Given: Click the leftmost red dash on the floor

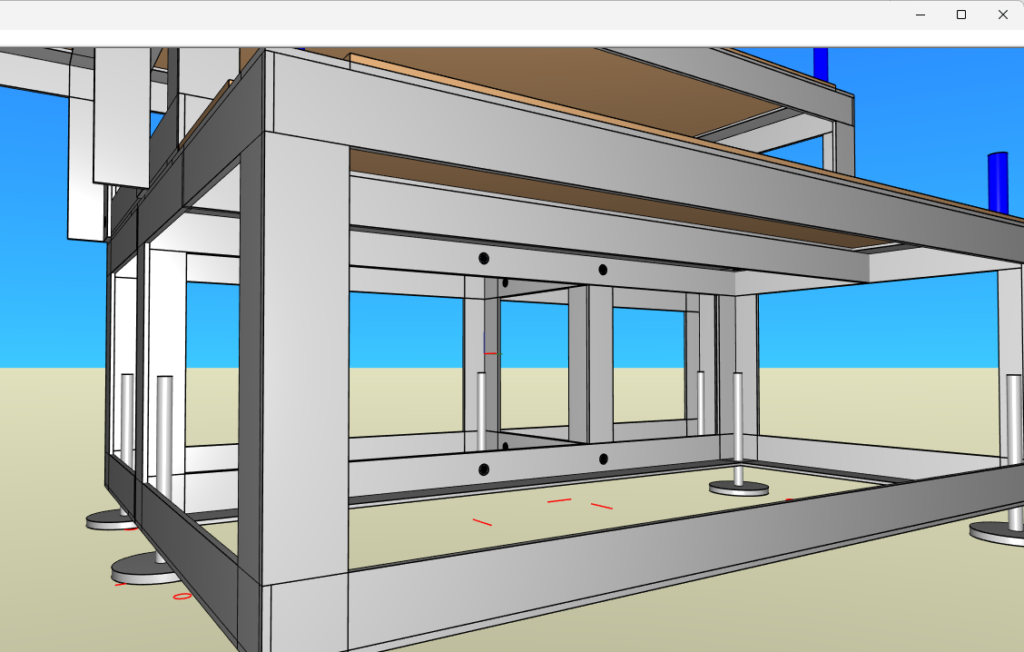Looking at the screenshot, I should [482, 521].
